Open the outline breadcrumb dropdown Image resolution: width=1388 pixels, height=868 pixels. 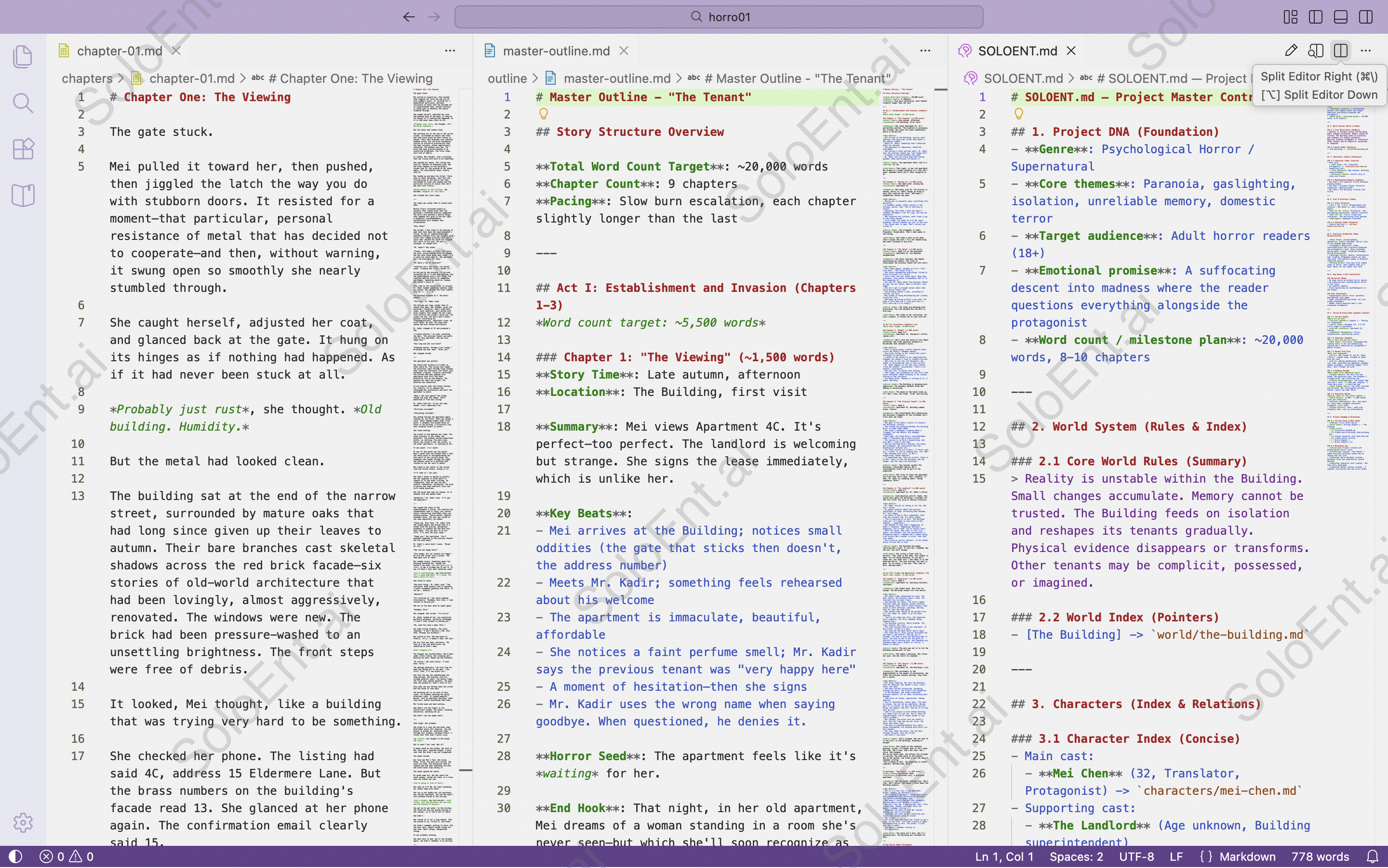tap(507, 78)
